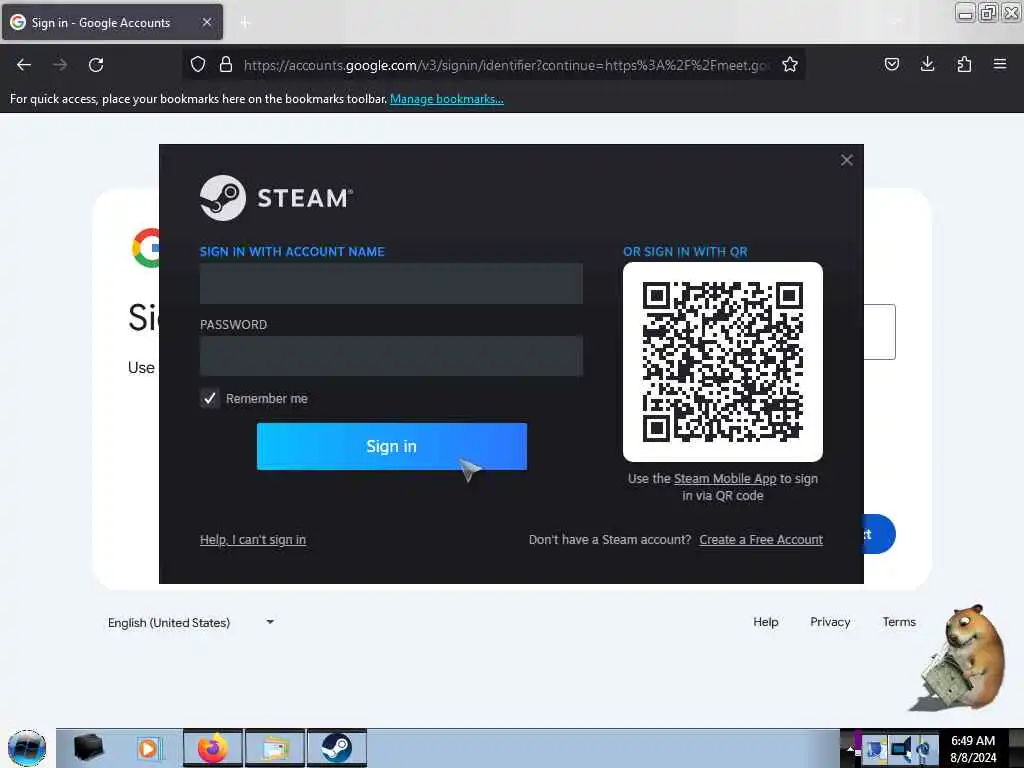Focus the Steam password field
The image size is (1024, 768).
[391, 356]
